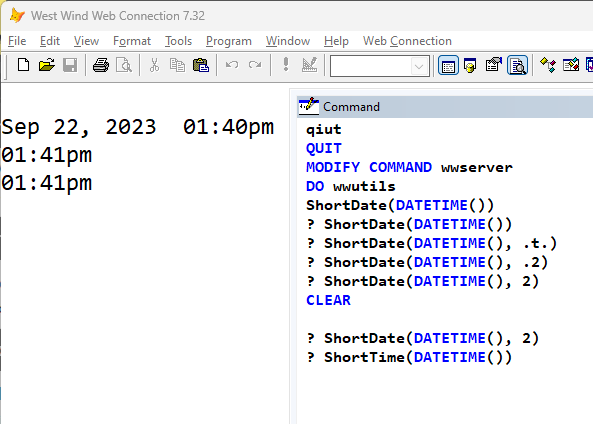Screen dimensions: 593x424
Task: Click the CLEAR line in Command window
Action: [x=328, y=300]
